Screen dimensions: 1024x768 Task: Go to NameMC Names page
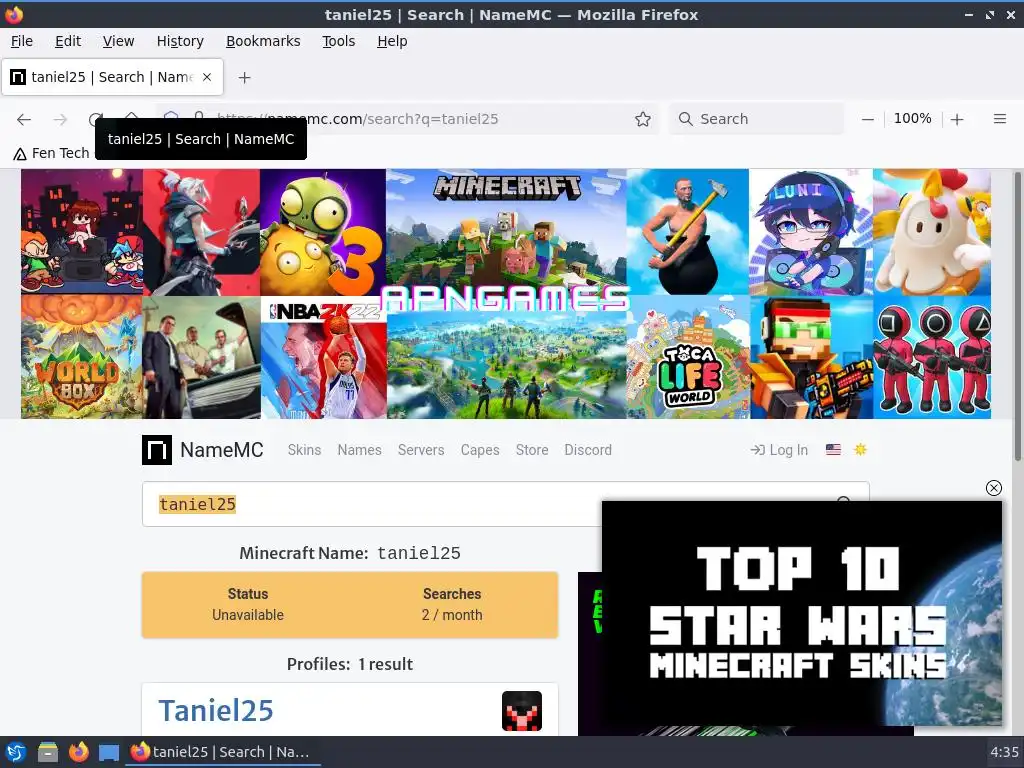359,450
